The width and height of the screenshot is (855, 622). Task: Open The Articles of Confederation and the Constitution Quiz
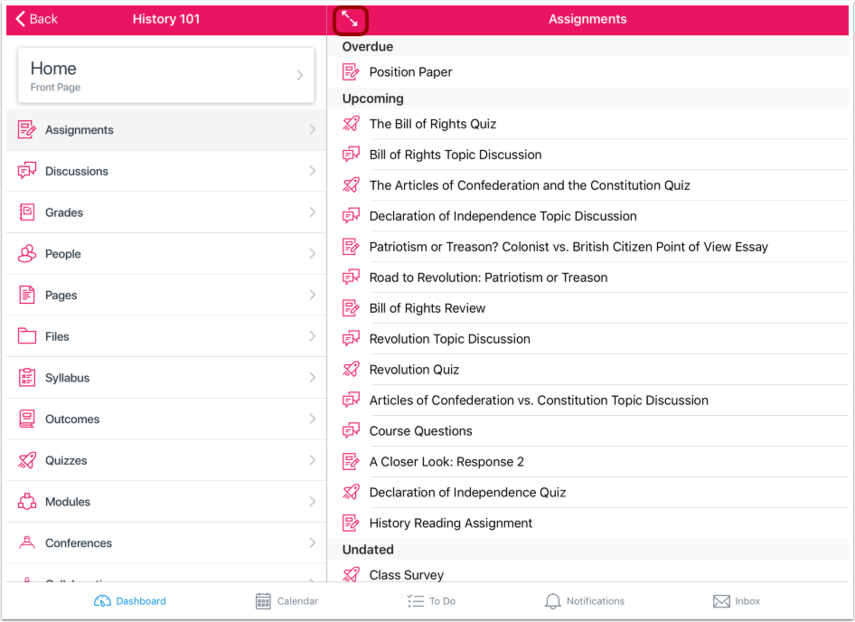(588, 185)
